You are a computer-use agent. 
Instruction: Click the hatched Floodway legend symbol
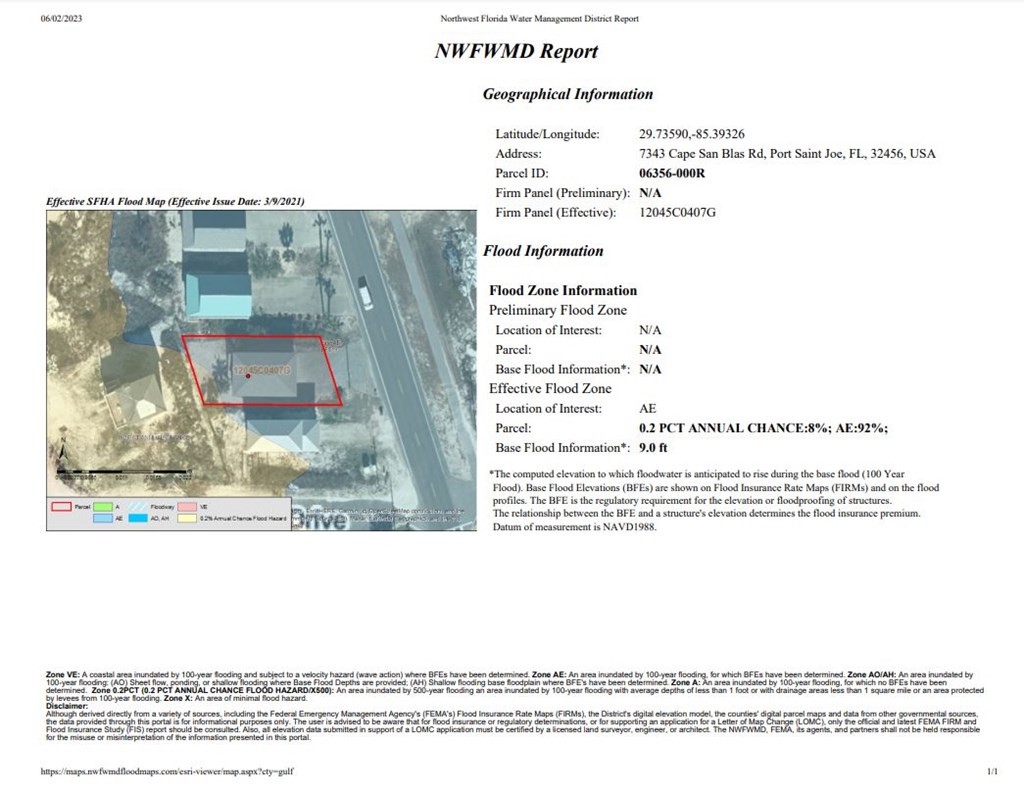(138, 507)
